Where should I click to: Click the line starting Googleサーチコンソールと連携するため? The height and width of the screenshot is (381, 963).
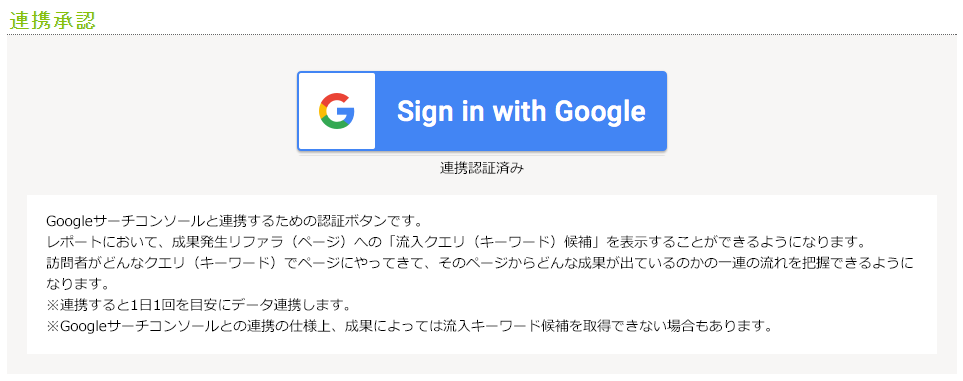pos(234,220)
